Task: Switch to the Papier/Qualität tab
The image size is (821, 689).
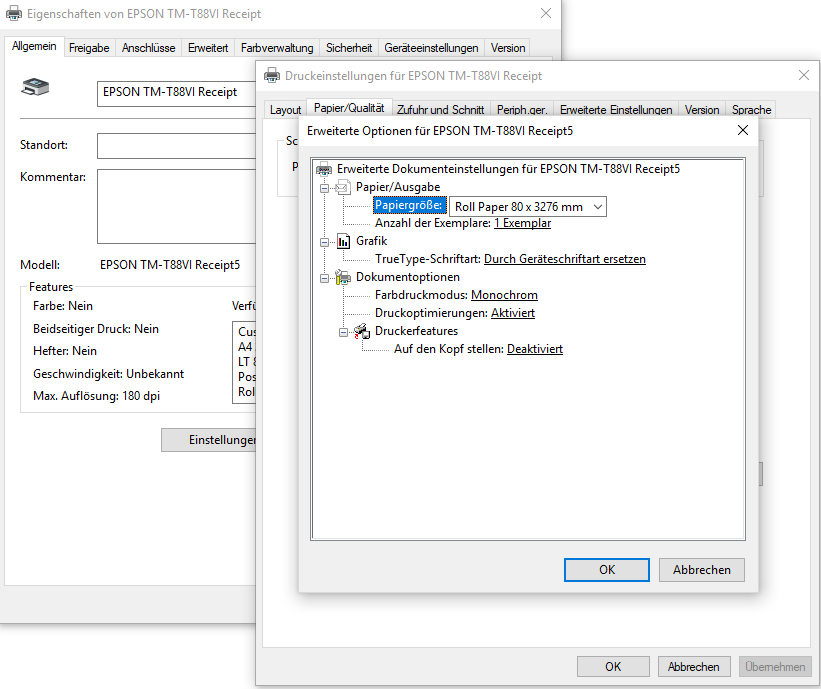Action: pyautogui.click(x=349, y=108)
